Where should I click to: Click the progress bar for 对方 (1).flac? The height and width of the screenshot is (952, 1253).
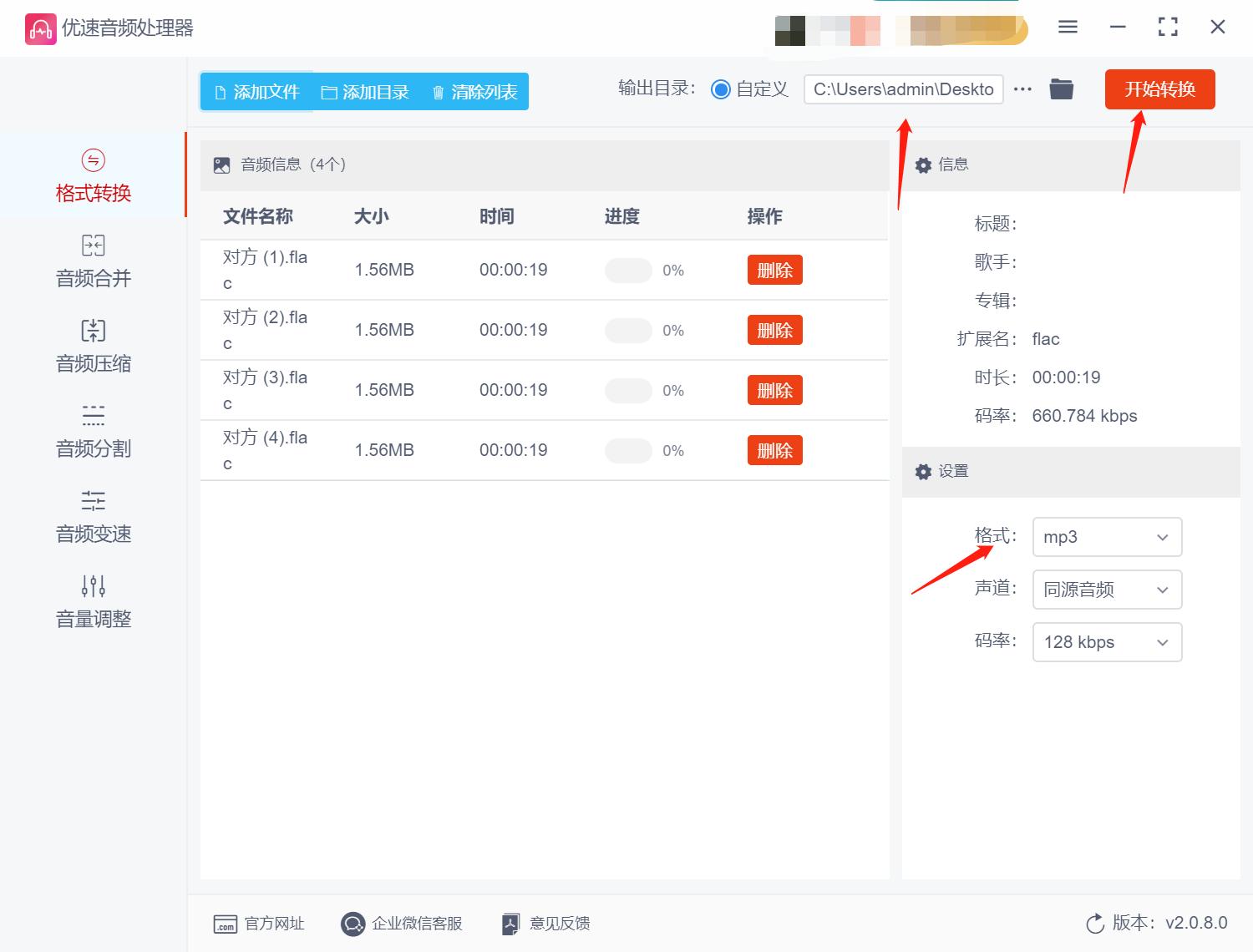click(628, 270)
